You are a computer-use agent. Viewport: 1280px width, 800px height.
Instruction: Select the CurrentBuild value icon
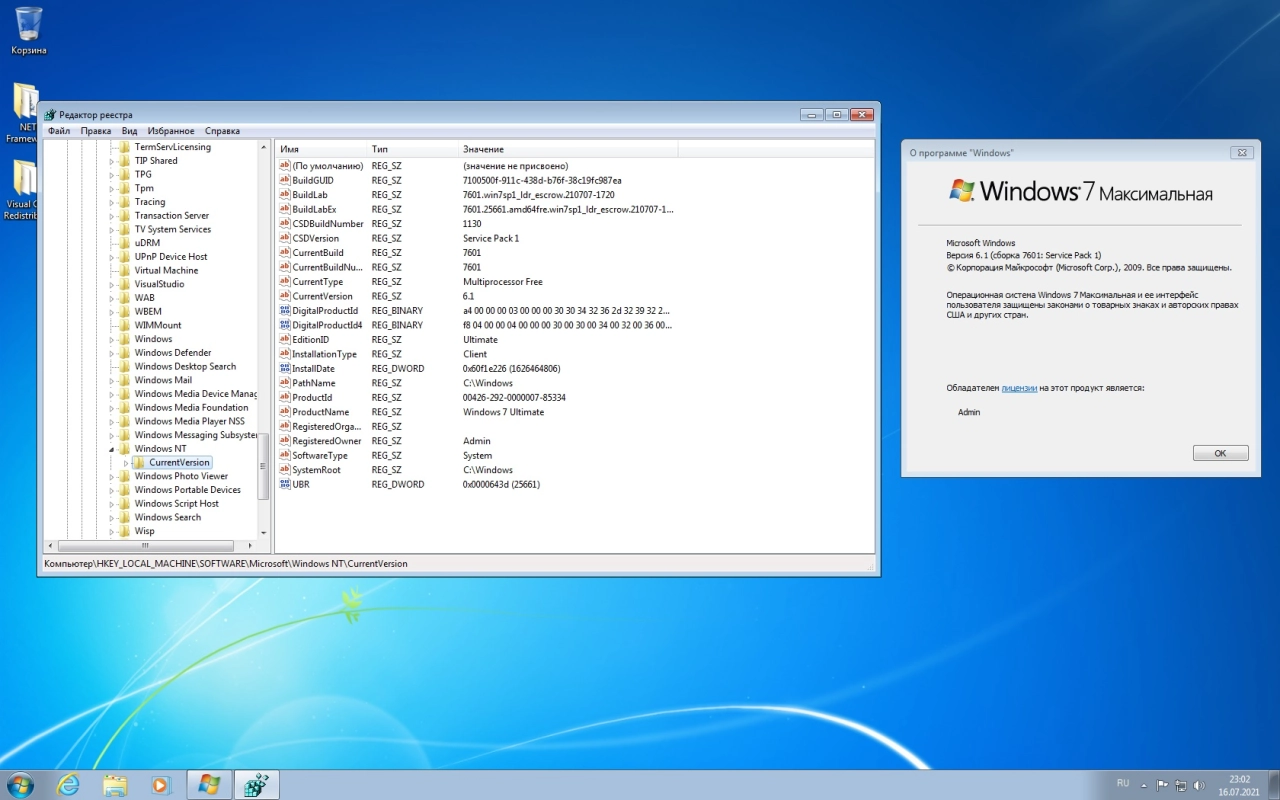pyautogui.click(x=284, y=253)
